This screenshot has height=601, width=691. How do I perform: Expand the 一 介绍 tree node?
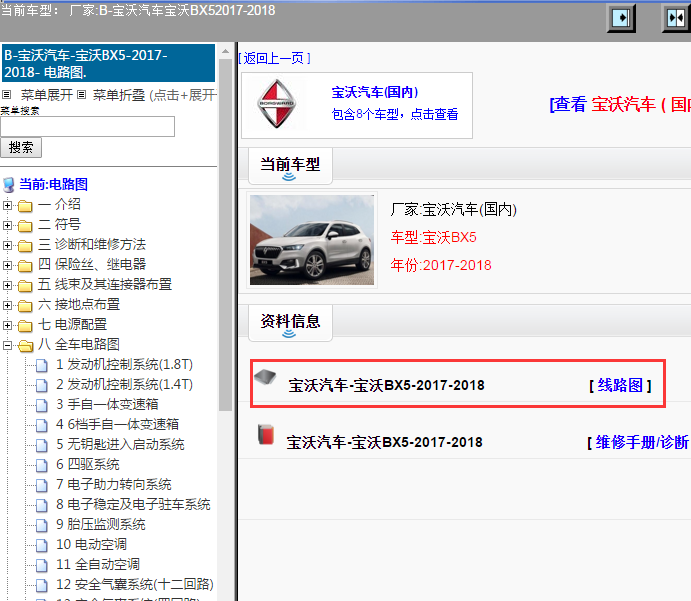pos(7,205)
